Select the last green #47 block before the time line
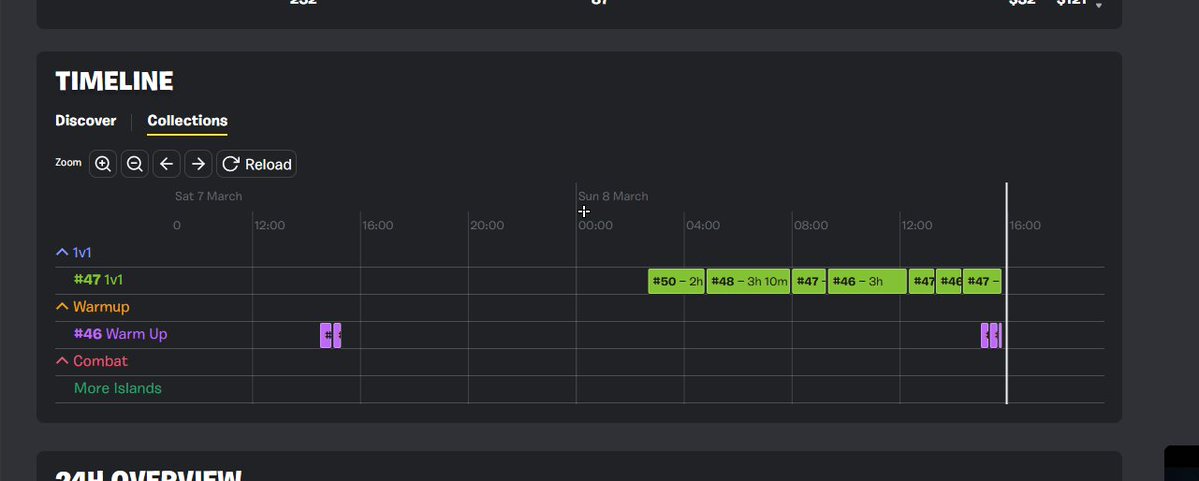Image resolution: width=1199 pixels, height=481 pixels. click(982, 281)
